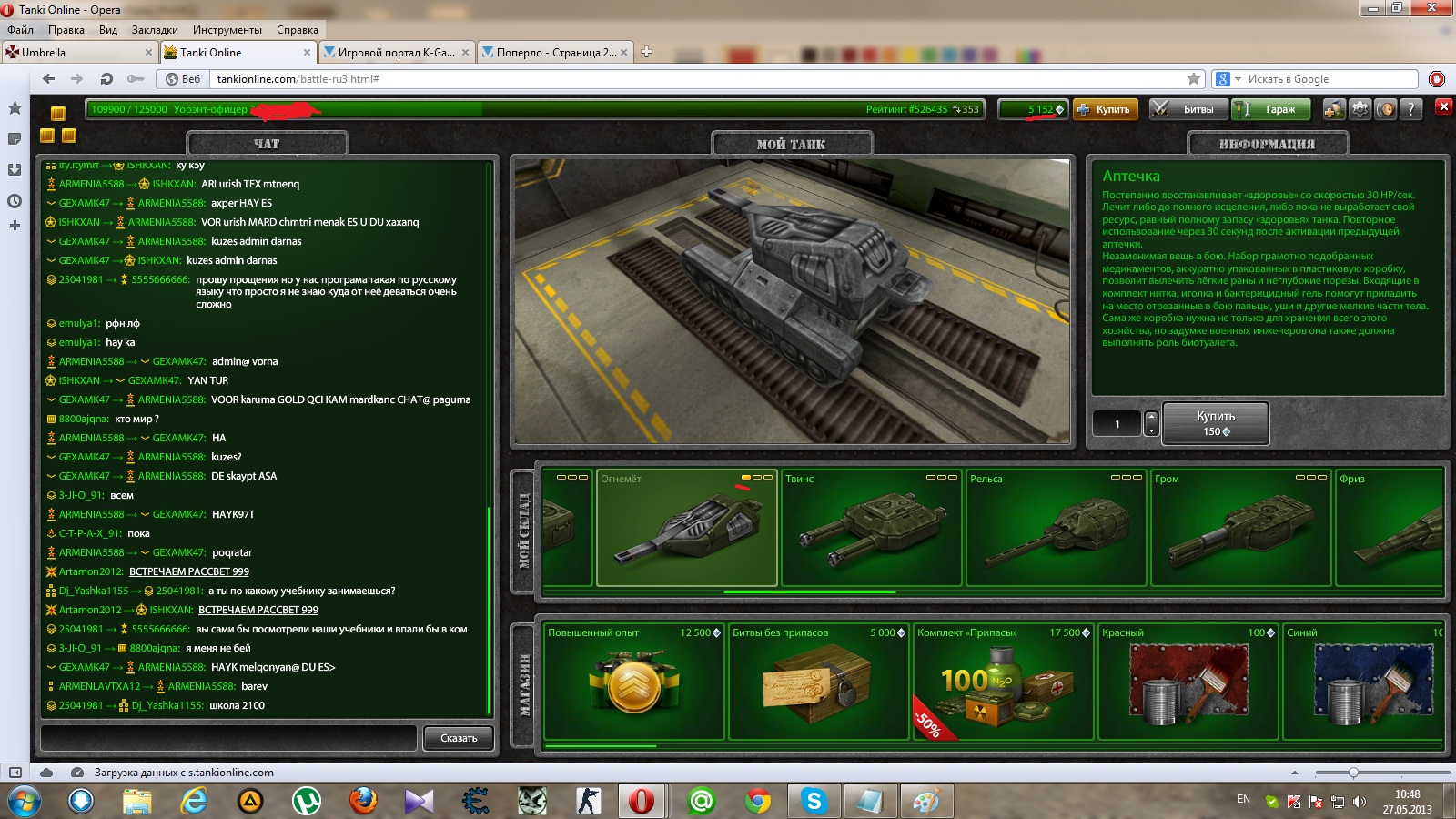Decrease purchase quantity stepper arrow
Viewport: 1456px width, 819px height.
tap(1151, 430)
